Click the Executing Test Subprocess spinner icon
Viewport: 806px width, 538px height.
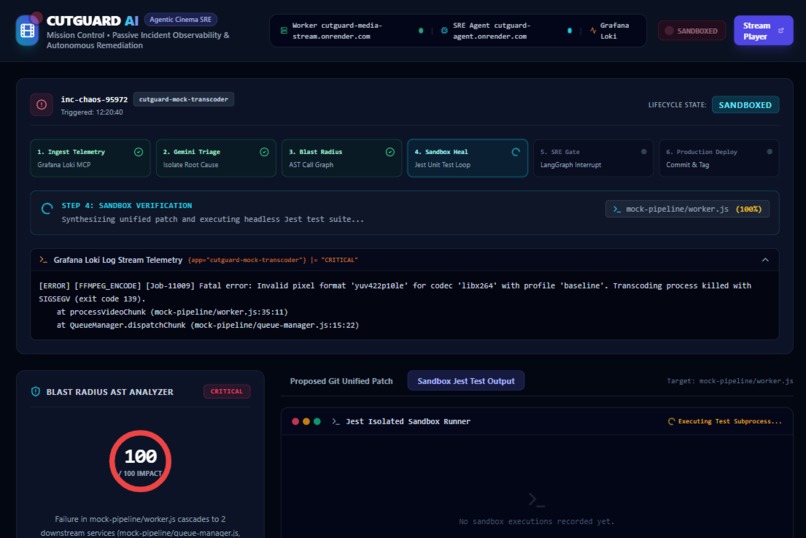pos(671,421)
